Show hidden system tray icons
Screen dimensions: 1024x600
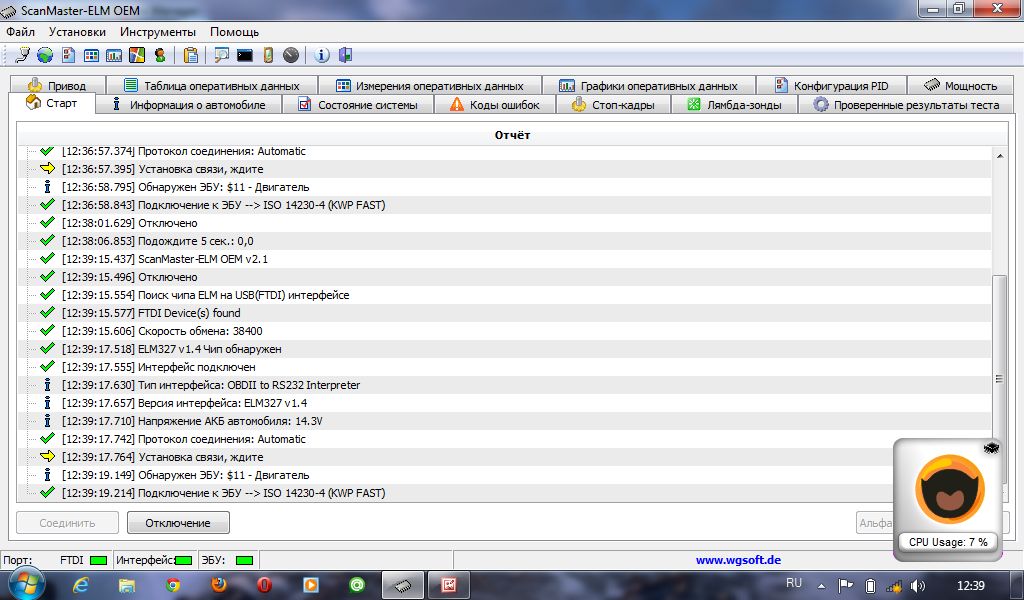(822, 585)
